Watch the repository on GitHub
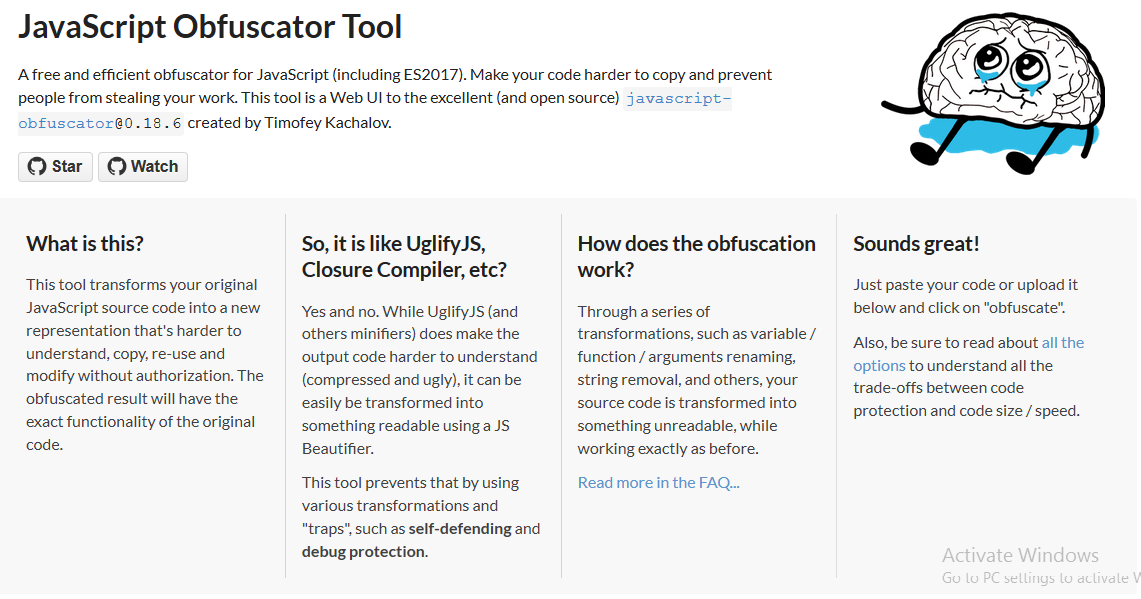Image resolution: width=1141 pixels, height=599 pixels. click(143, 167)
